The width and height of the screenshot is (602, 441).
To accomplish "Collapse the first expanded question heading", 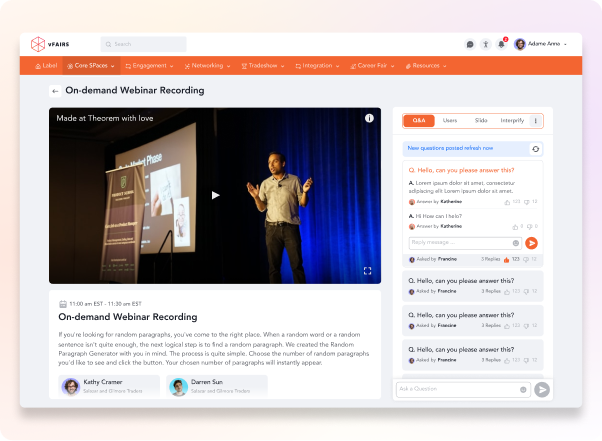I will click(x=461, y=170).
